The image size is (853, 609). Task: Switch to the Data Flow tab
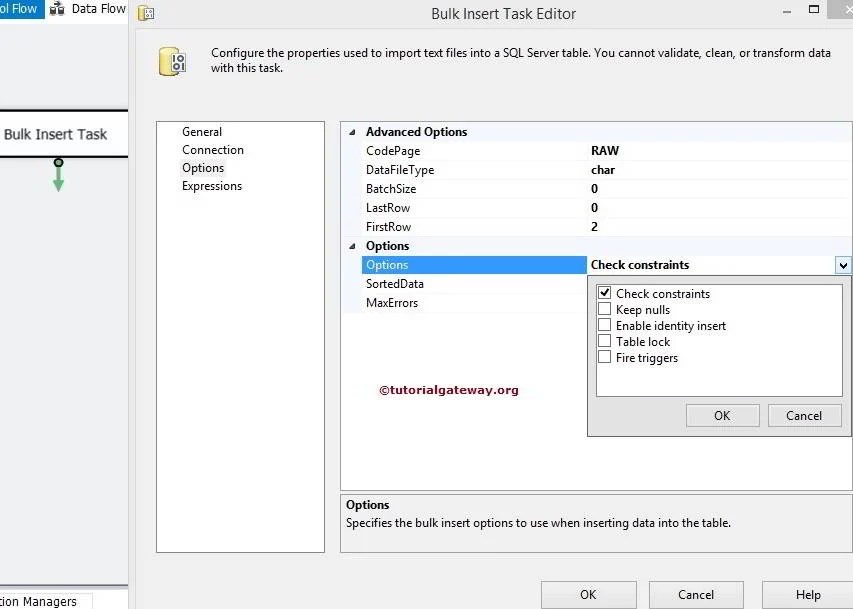pyautogui.click(x=97, y=9)
